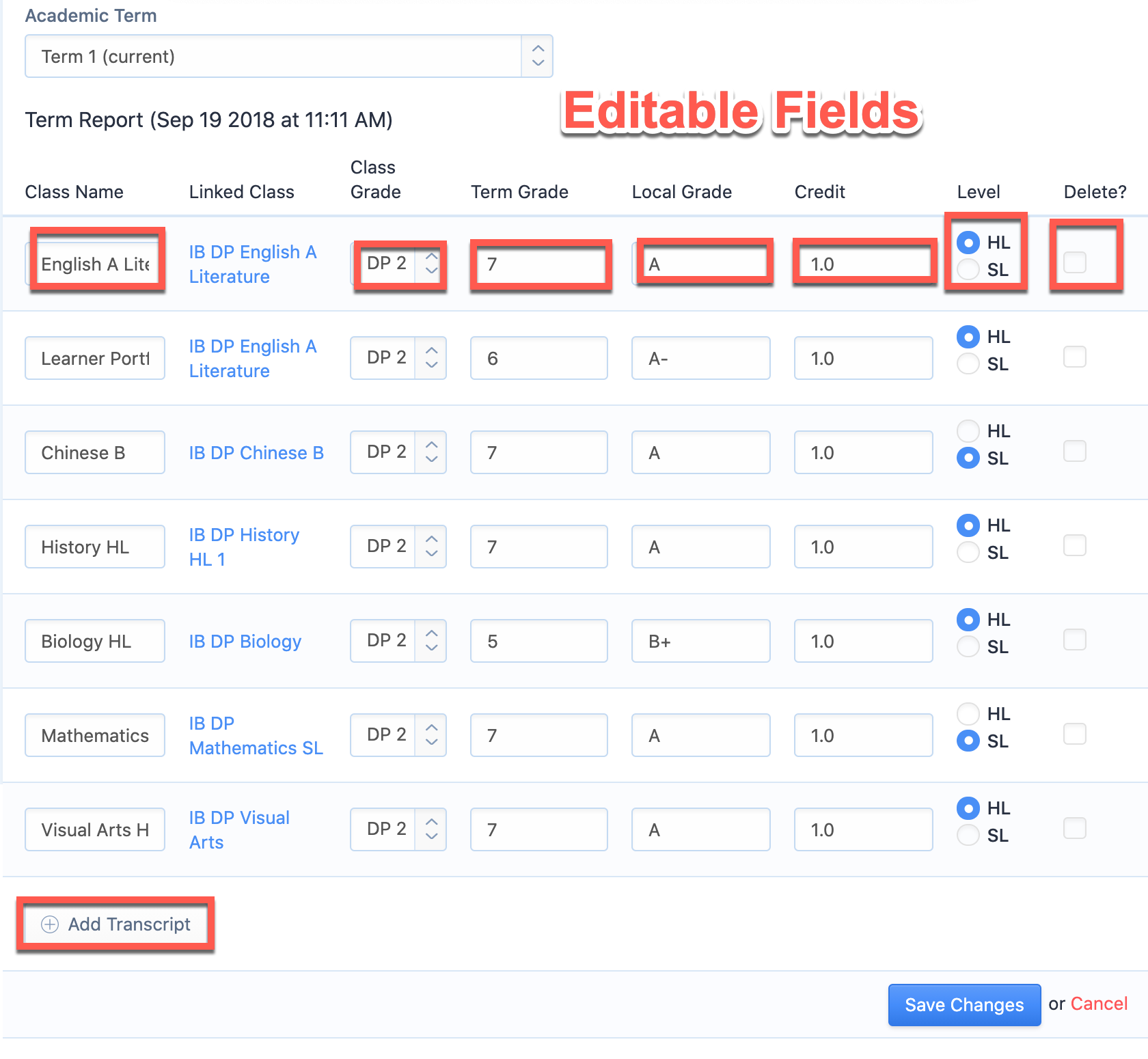Open the IB DP Mathematics SL link
Image resolution: width=1148 pixels, height=1059 pixels.
pos(256,736)
